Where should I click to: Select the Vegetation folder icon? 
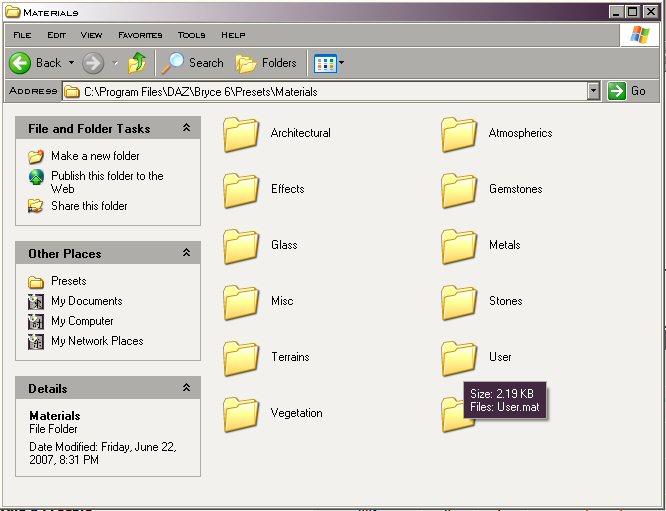pyautogui.click(x=241, y=414)
